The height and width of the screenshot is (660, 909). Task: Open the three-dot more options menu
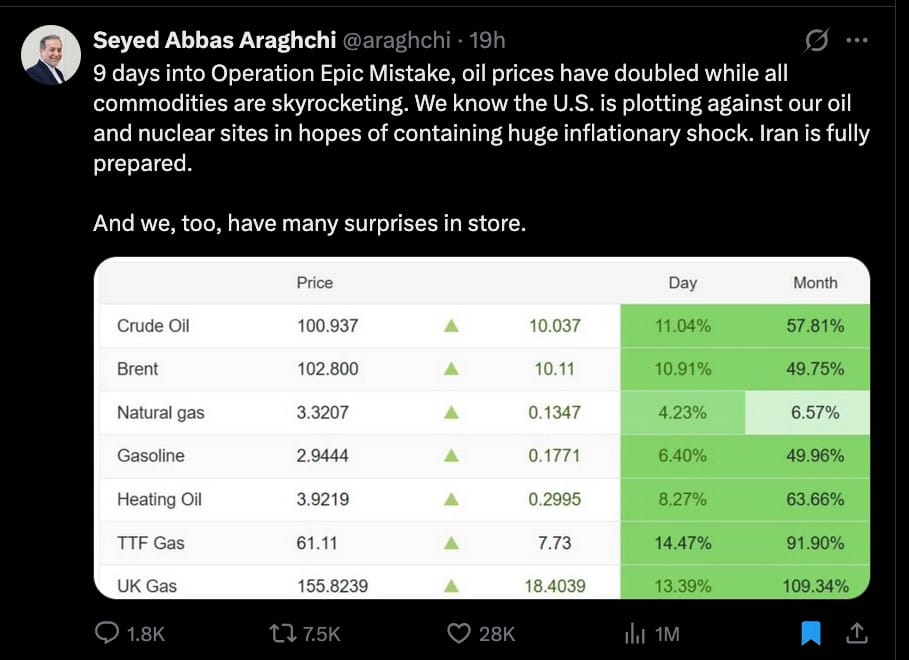tap(857, 41)
